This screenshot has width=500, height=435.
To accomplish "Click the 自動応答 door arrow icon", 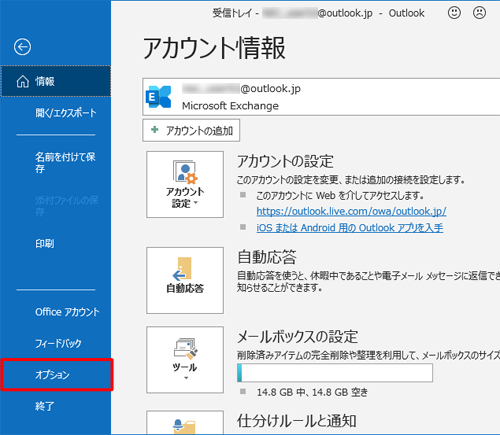I will tap(182, 269).
